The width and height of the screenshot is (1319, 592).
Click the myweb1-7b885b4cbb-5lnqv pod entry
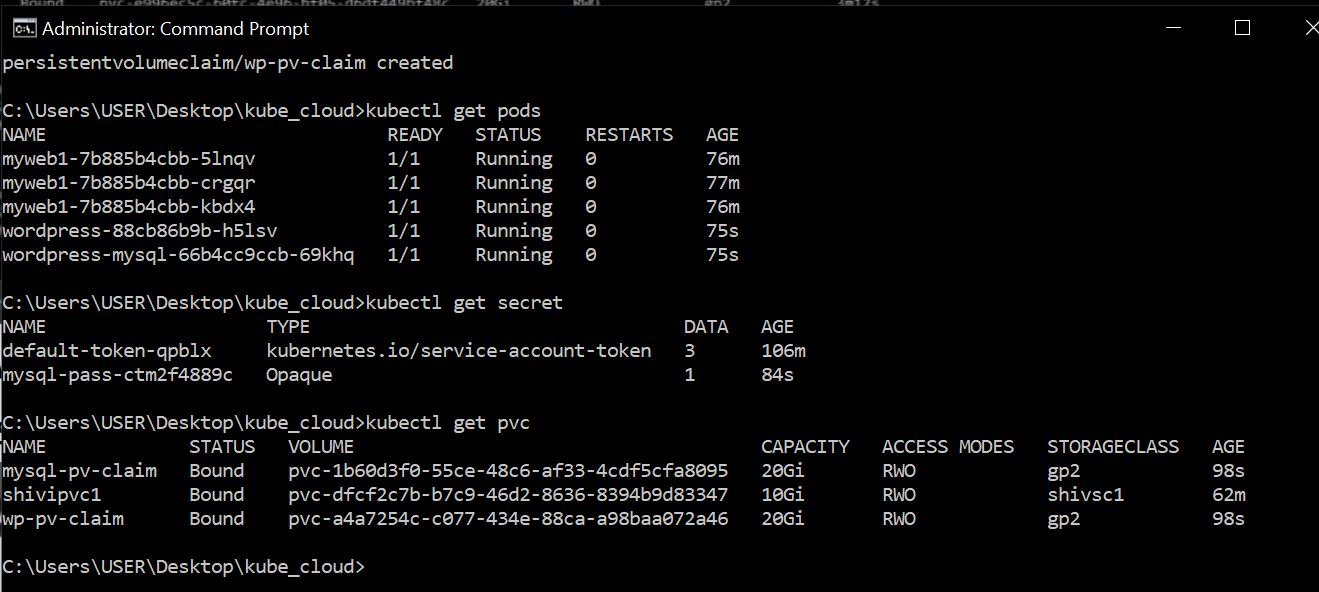(x=129, y=159)
